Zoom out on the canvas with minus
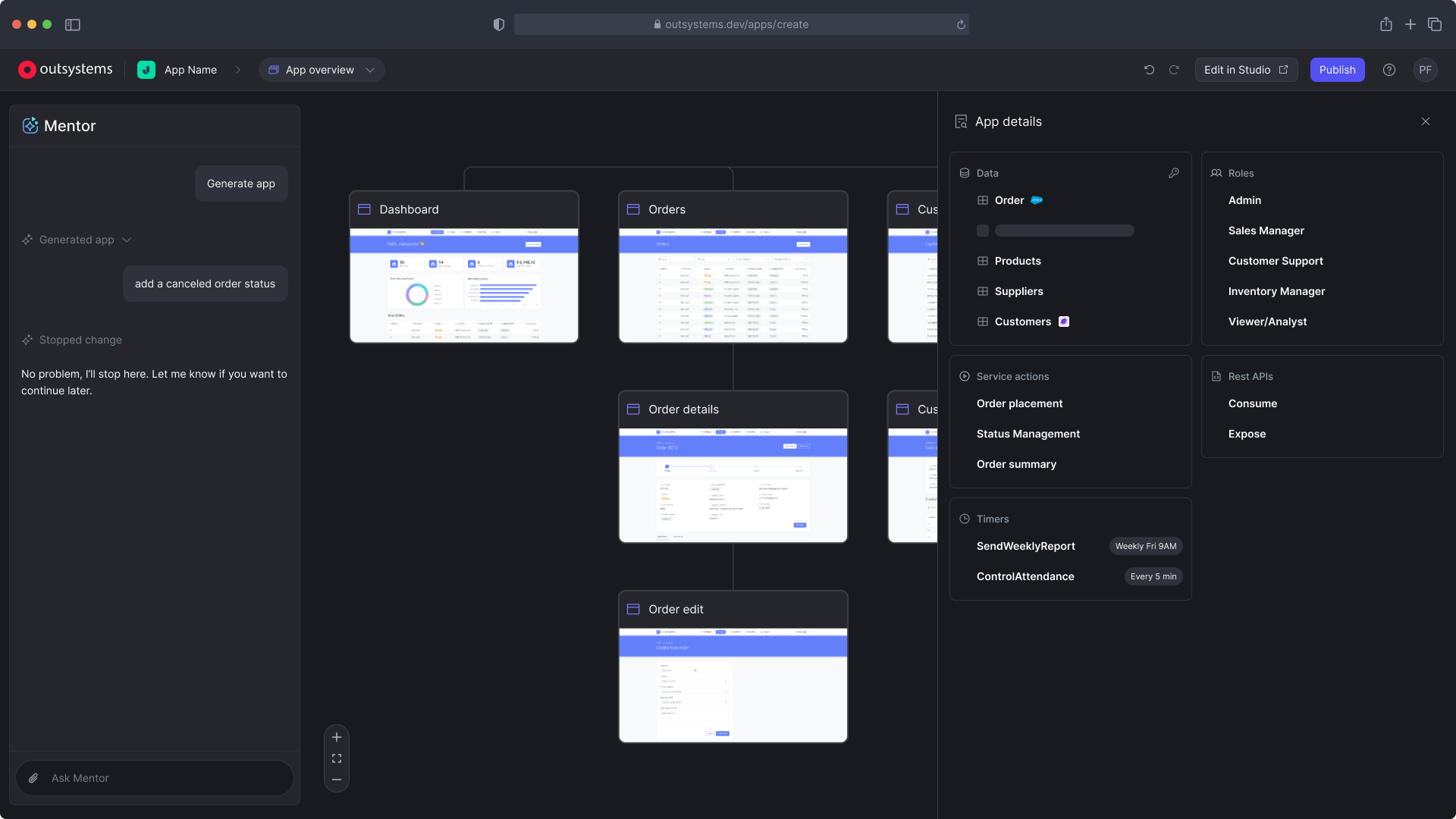Screen dimensions: 1456x819 pyautogui.click(x=337, y=780)
